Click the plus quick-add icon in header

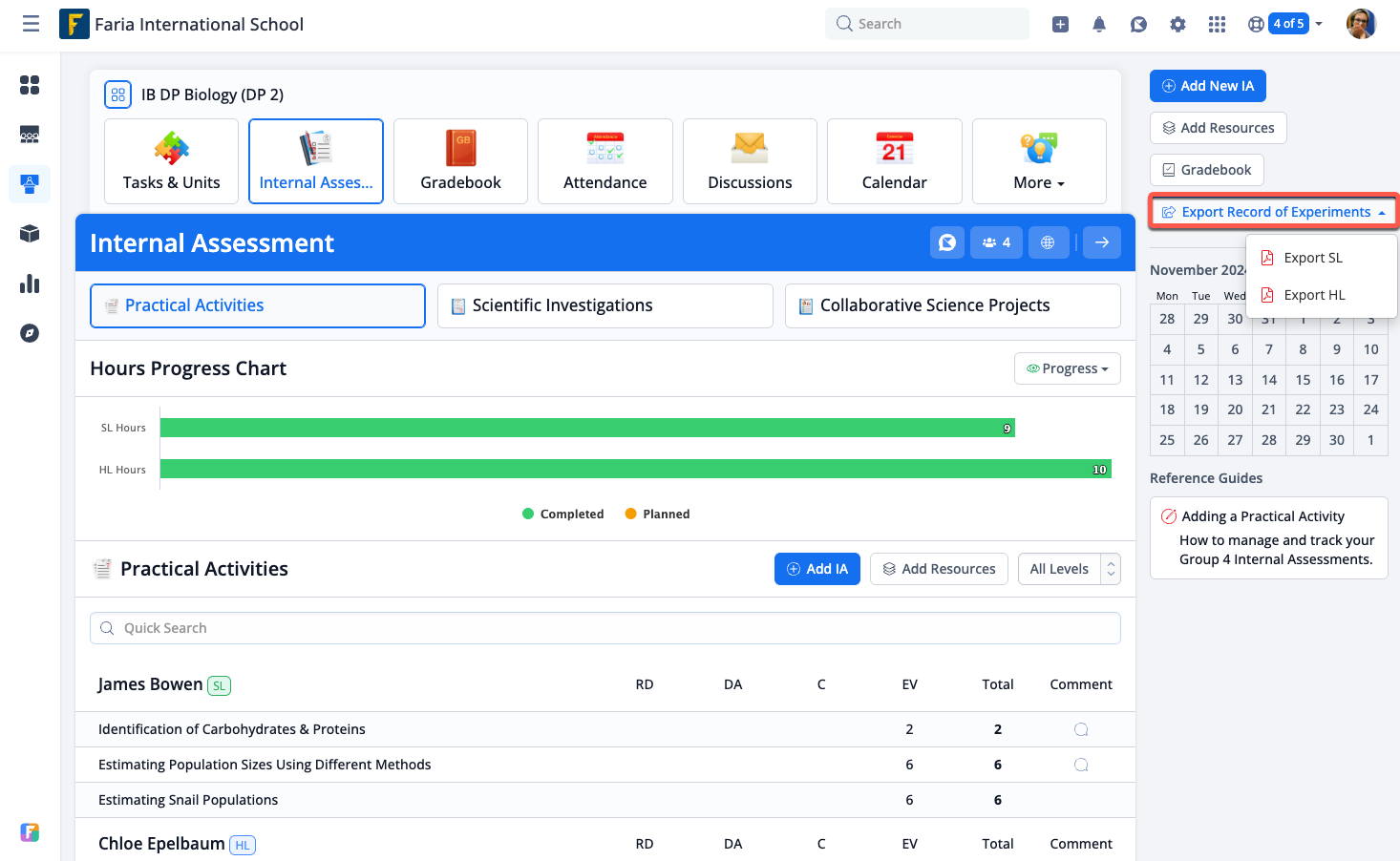(1060, 24)
